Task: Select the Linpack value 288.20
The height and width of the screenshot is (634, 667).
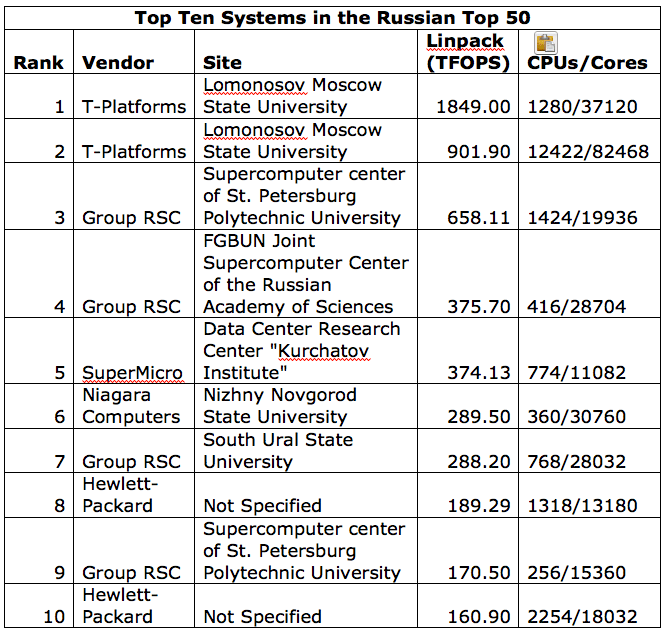Action: [479, 462]
